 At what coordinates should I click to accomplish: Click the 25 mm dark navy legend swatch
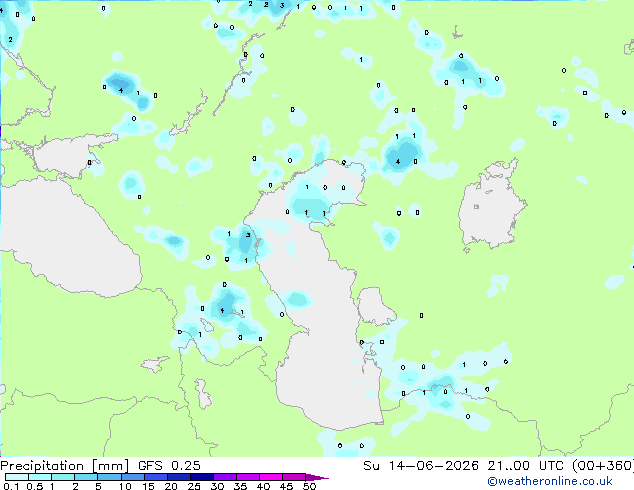[202, 477]
